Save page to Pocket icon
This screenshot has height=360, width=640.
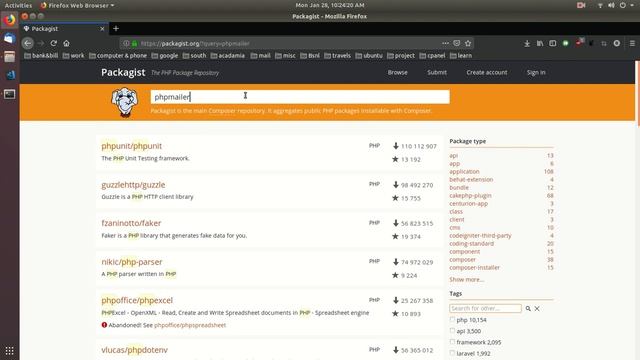[x=457, y=43]
